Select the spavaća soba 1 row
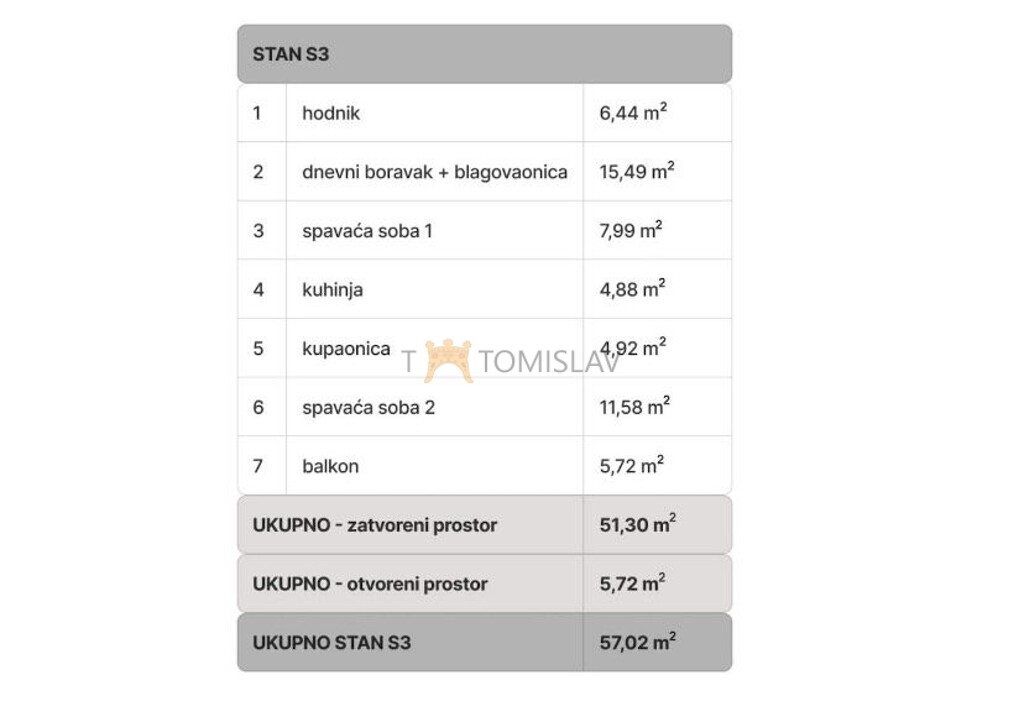Viewport: 1024px width, 722px height. [485, 230]
